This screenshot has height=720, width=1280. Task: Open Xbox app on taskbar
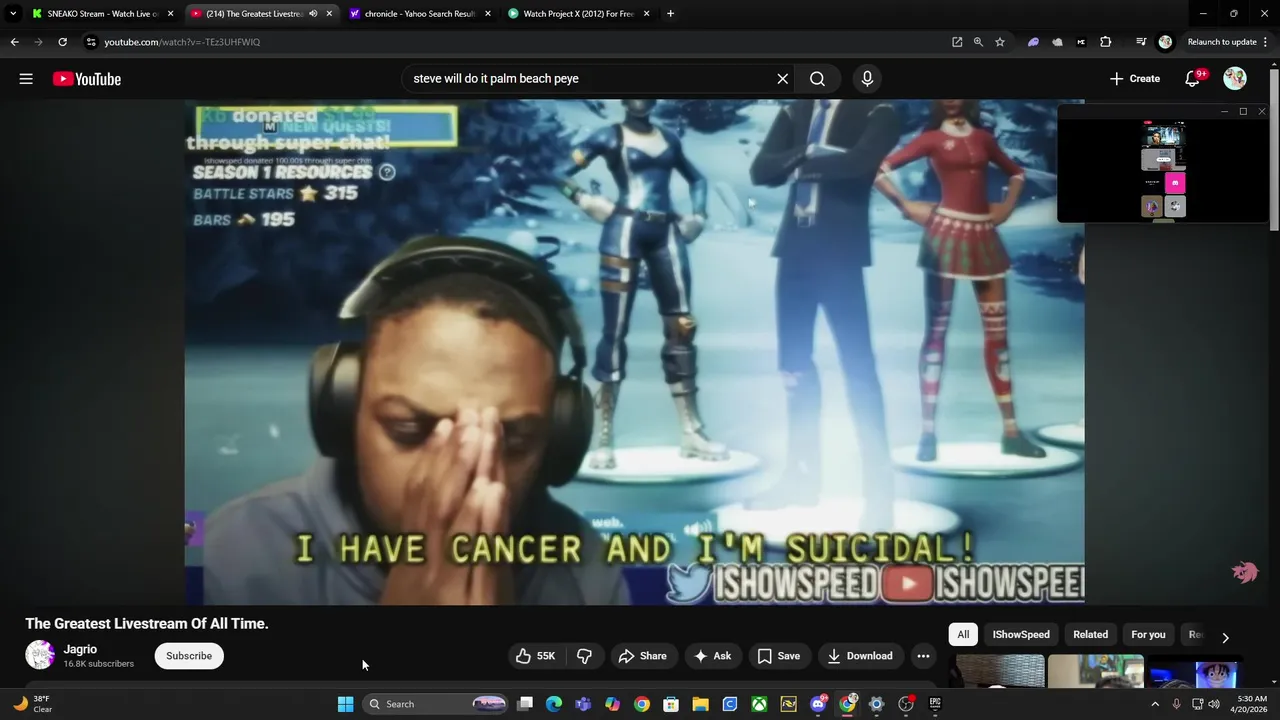tap(759, 704)
